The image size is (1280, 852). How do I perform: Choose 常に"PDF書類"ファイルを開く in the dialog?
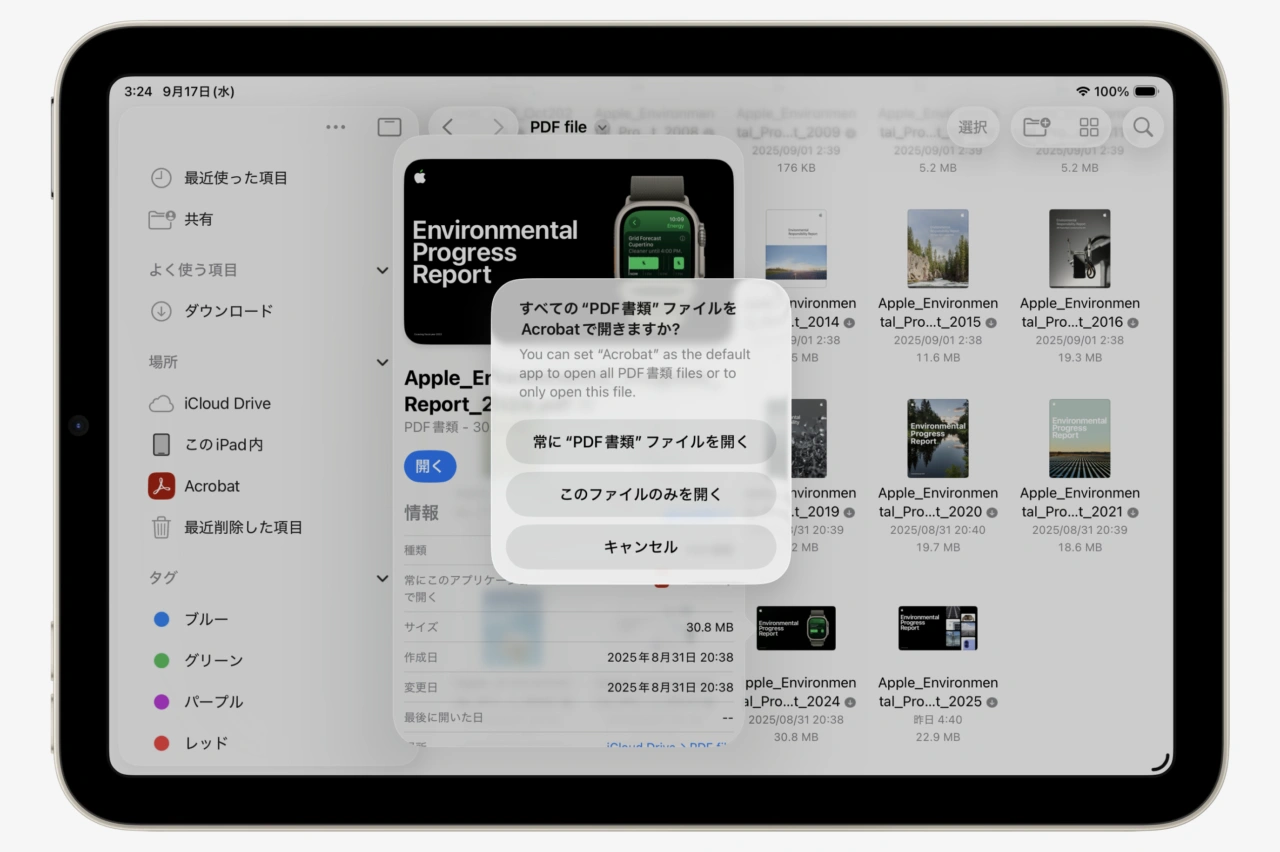tap(640, 441)
